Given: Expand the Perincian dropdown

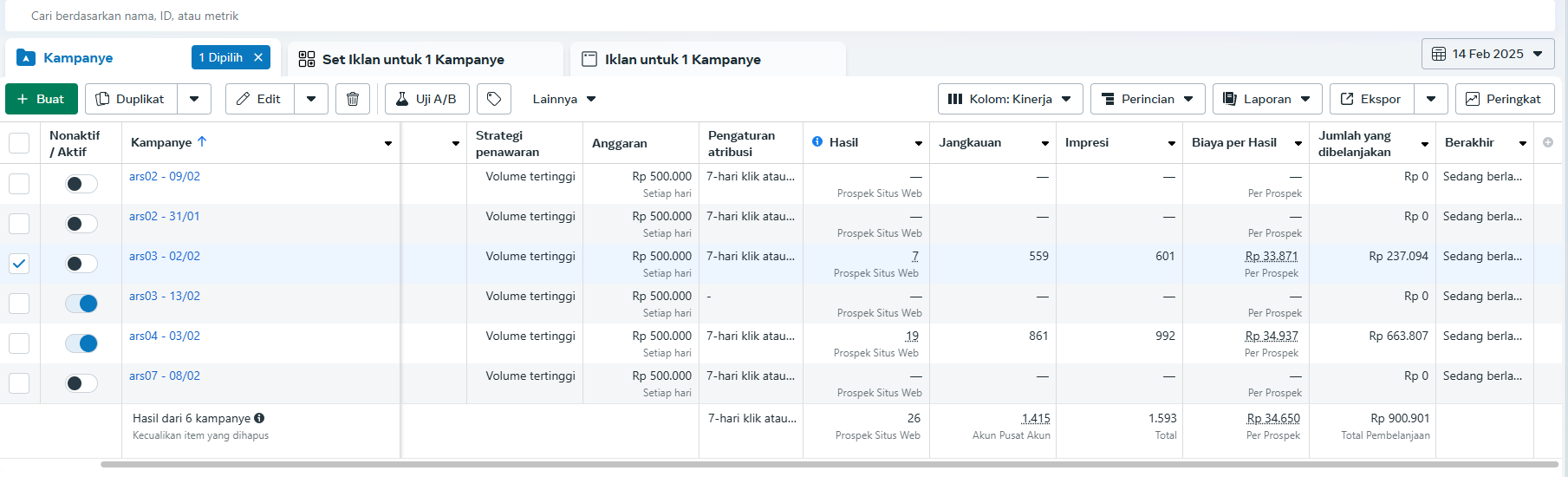Looking at the screenshot, I should point(1147,99).
